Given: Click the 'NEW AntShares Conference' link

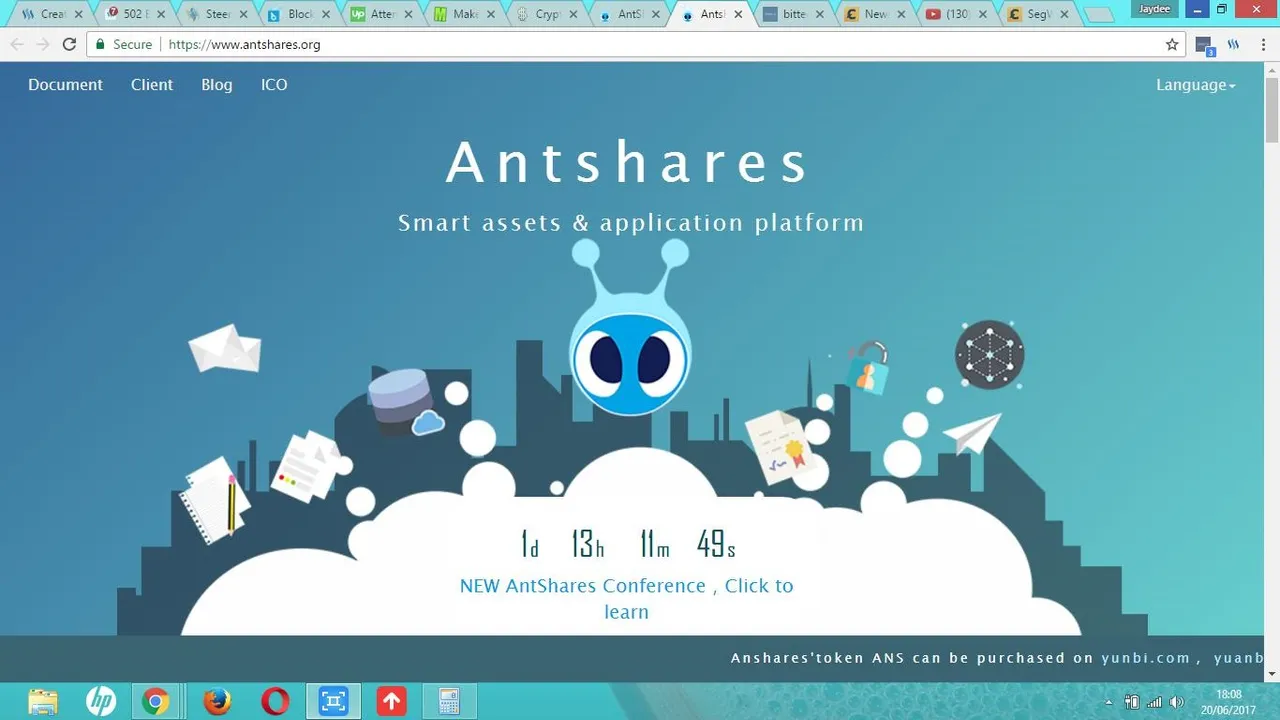Looking at the screenshot, I should (x=626, y=598).
